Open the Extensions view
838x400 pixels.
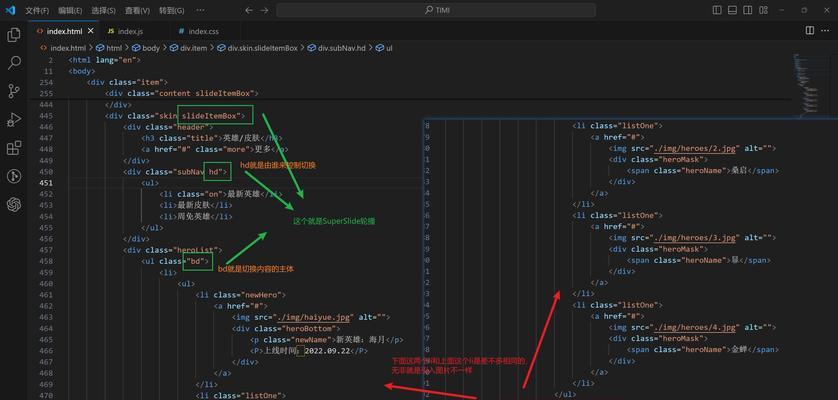coord(14,148)
